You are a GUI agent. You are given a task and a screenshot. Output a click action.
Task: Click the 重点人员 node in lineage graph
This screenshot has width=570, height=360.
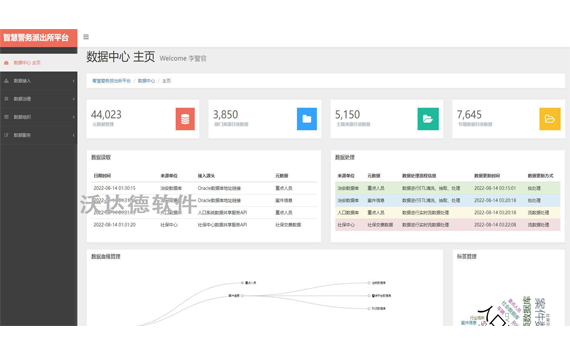[x=249, y=283]
